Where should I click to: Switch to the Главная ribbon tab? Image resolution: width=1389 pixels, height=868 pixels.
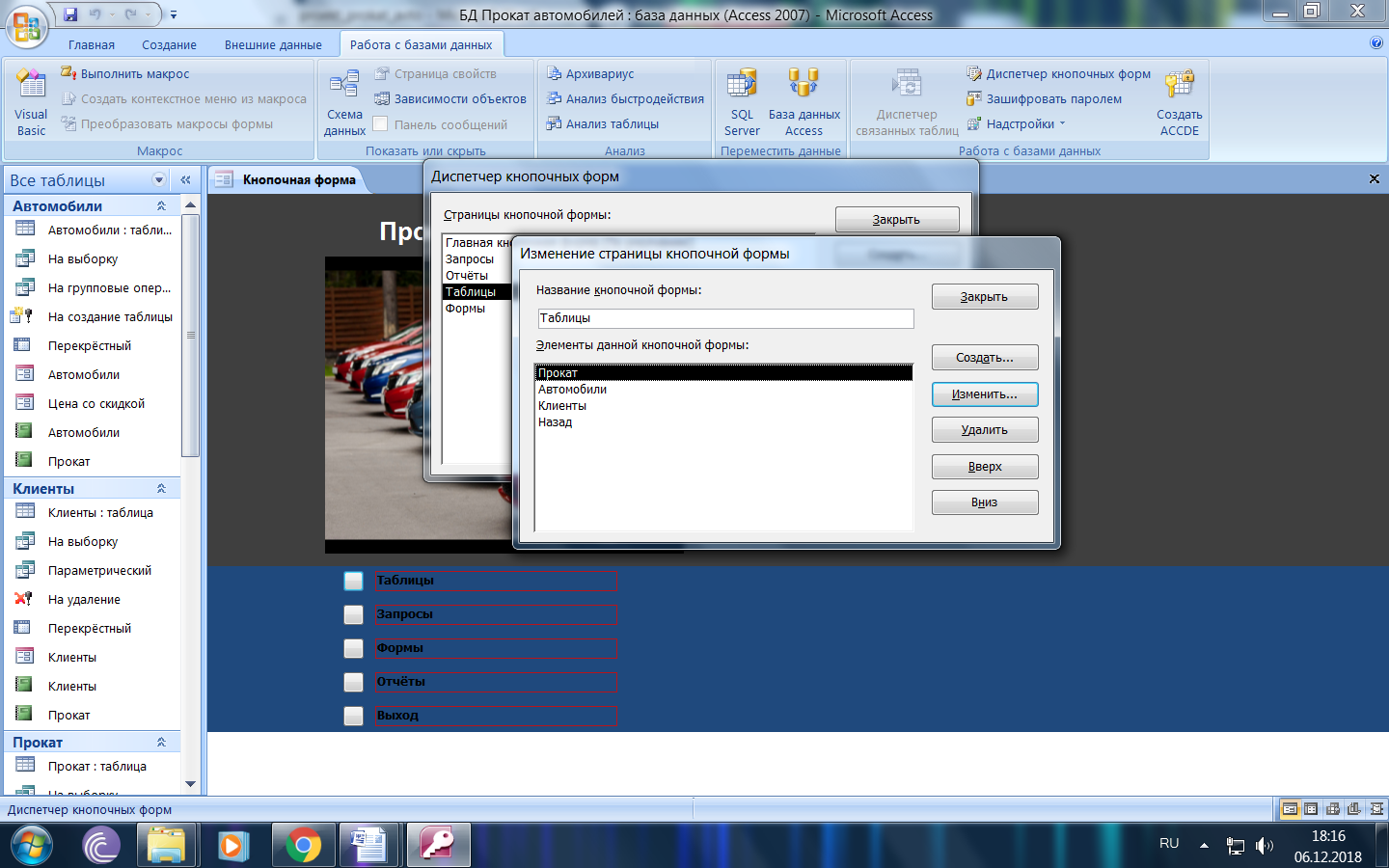pyautogui.click(x=92, y=44)
